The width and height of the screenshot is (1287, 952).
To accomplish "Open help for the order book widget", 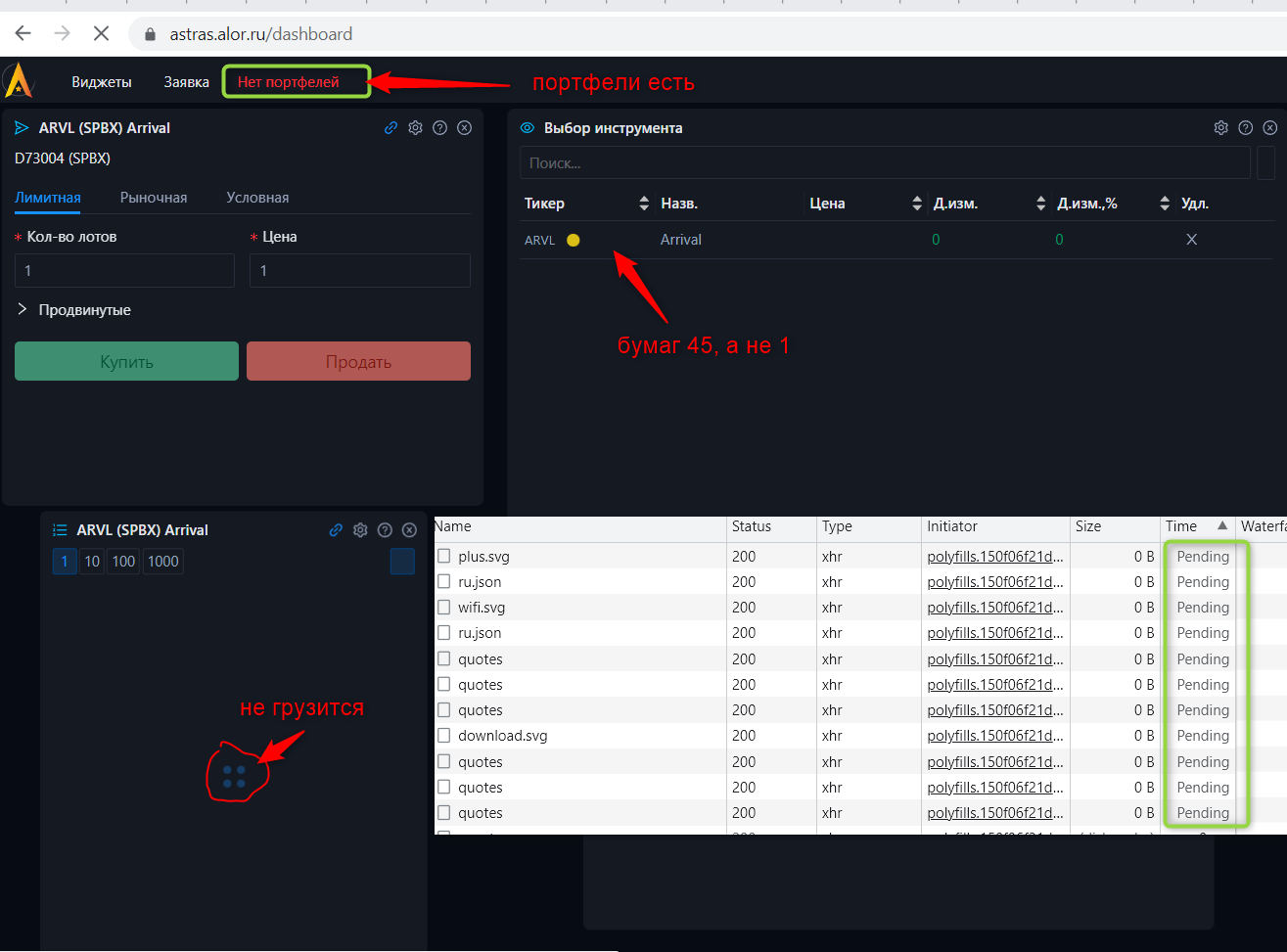I will click(385, 530).
